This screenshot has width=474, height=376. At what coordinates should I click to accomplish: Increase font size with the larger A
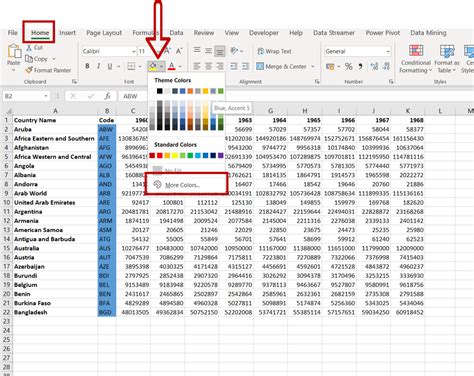pos(168,51)
